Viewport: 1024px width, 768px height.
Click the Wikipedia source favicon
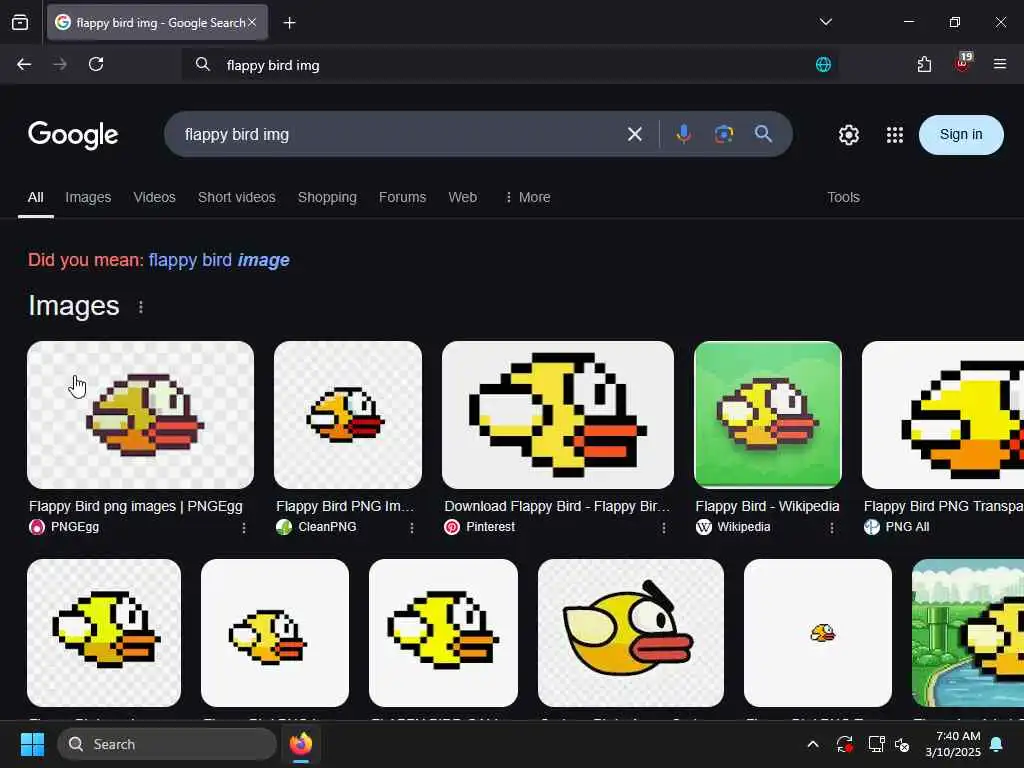click(703, 527)
